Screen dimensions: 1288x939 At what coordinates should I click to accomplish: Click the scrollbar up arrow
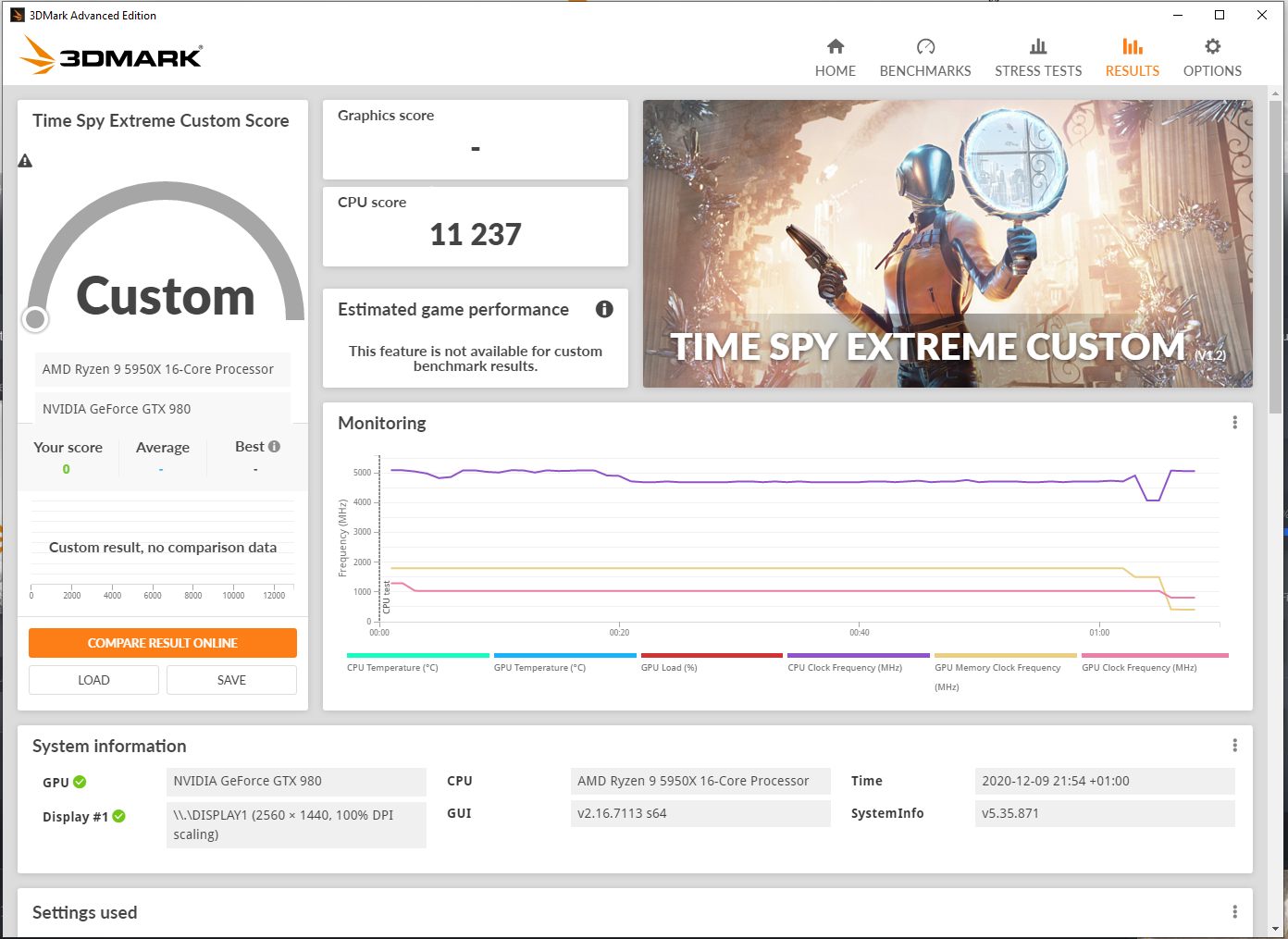(1276, 93)
